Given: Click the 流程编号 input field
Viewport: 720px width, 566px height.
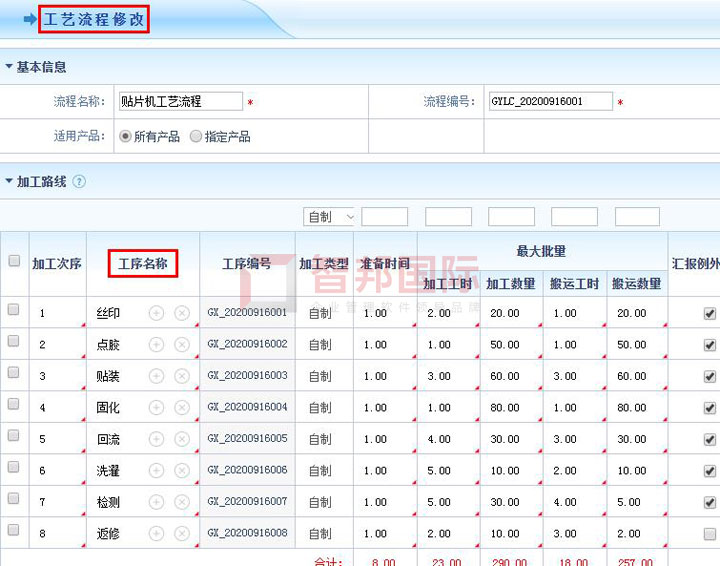Looking at the screenshot, I should click(x=549, y=101).
